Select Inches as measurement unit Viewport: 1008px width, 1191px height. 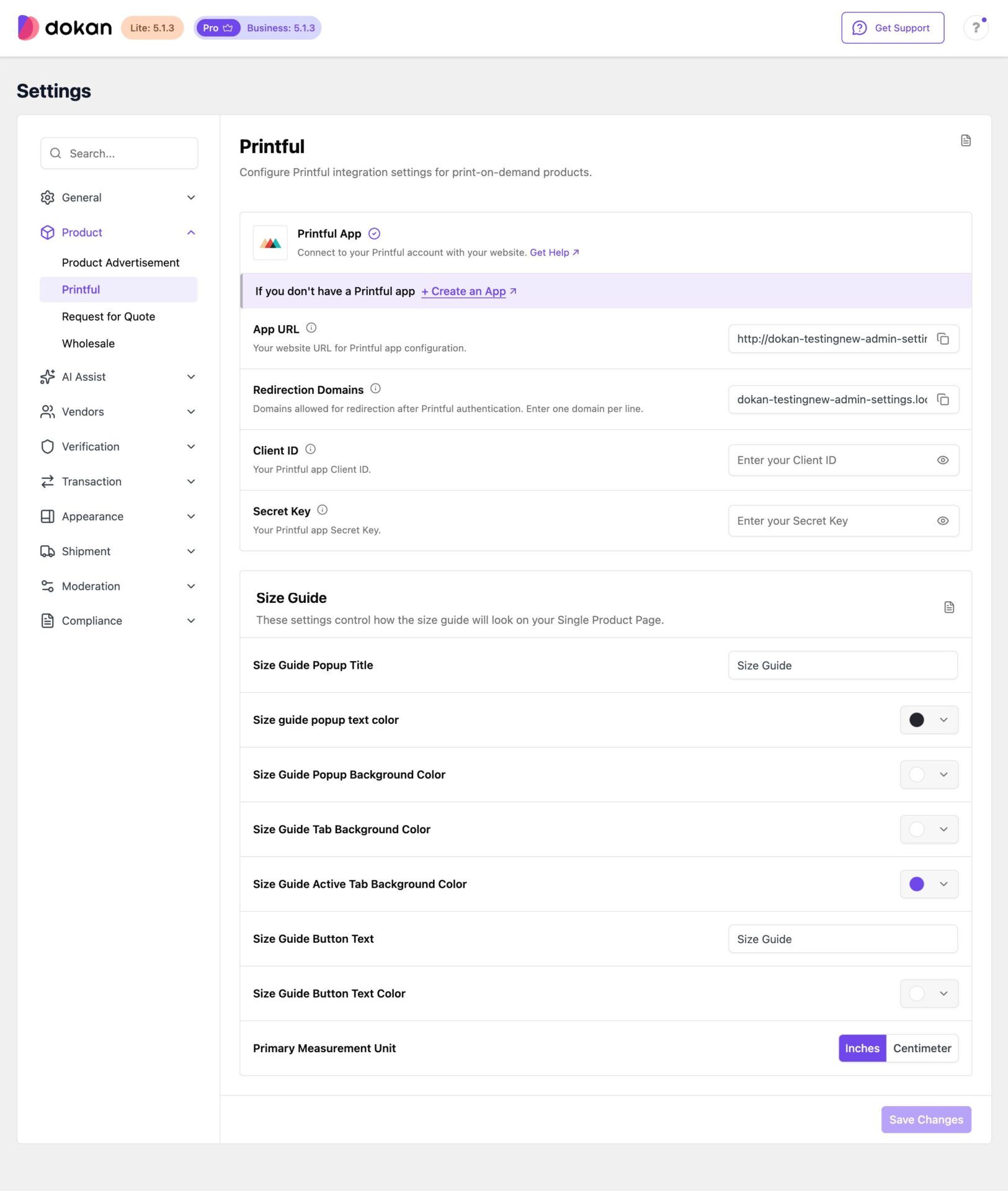[x=862, y=1048]
